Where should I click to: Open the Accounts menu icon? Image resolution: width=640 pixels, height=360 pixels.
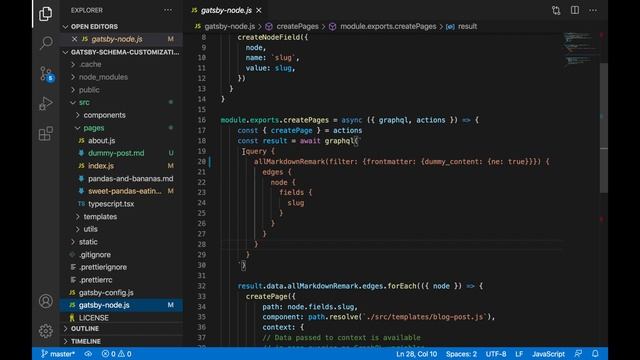[x=46, y=301]
